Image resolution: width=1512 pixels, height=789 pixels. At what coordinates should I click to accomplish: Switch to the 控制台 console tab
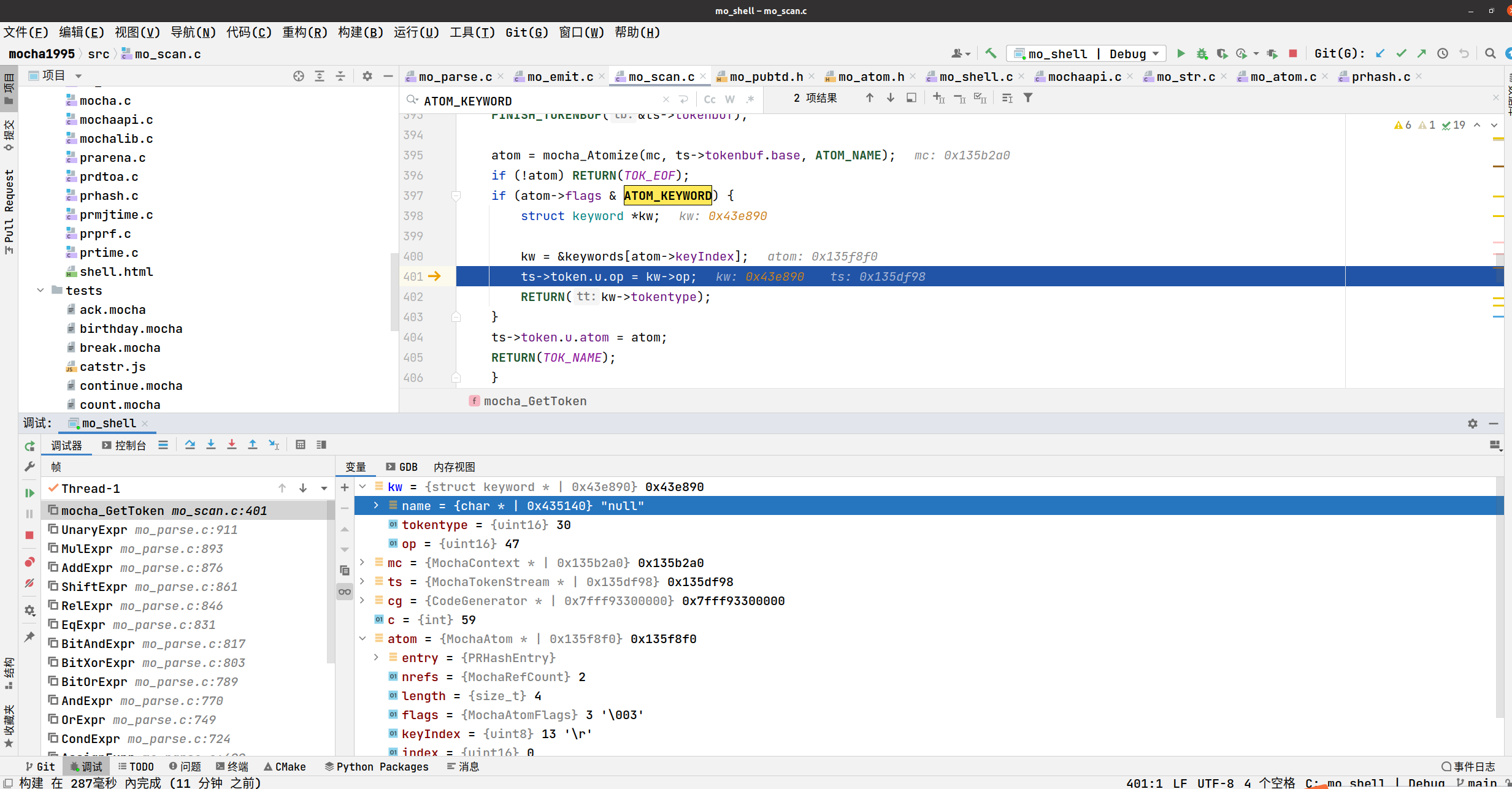[x=124, y=446]
